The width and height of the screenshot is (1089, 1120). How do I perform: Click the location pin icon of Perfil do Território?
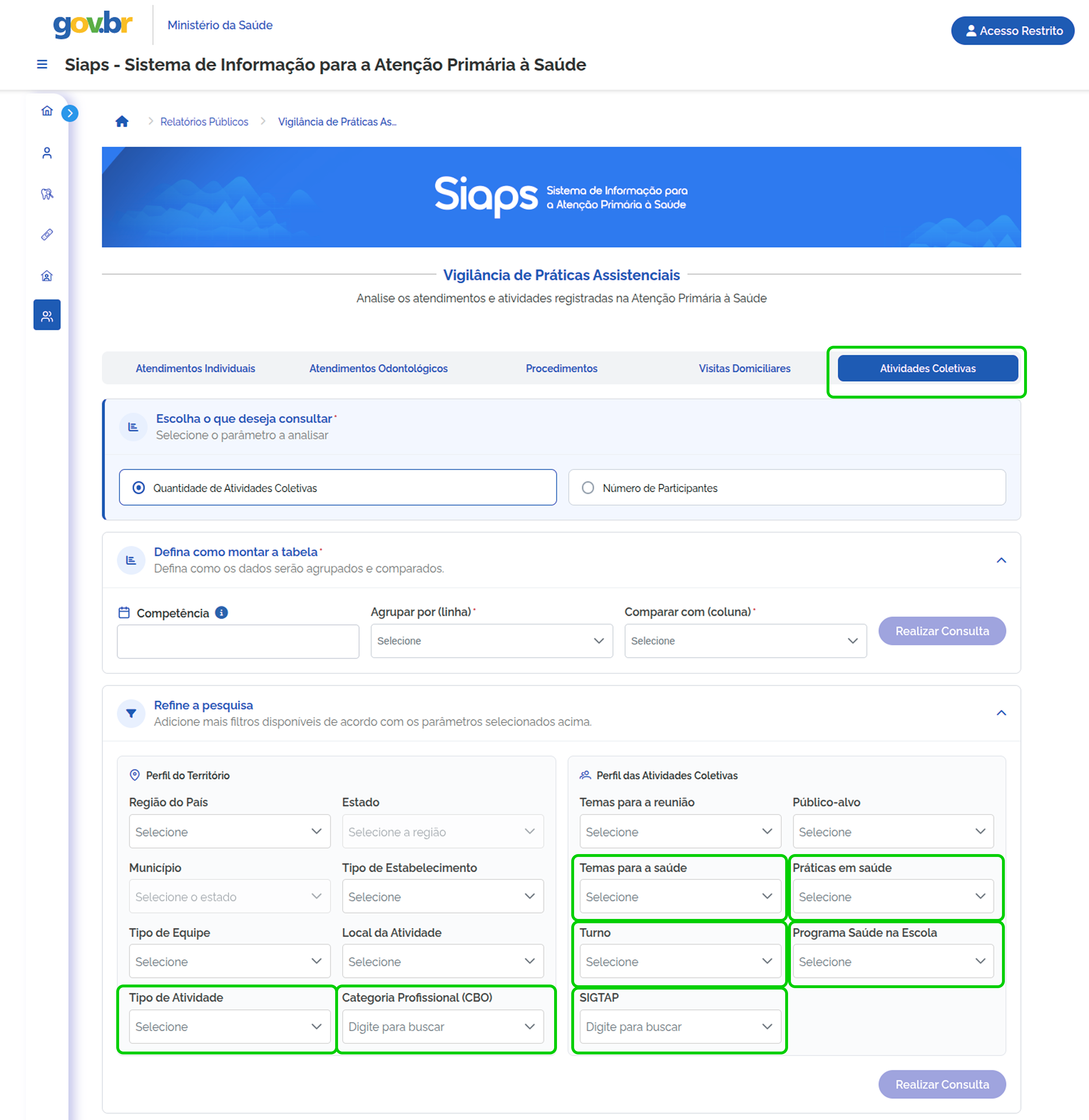134,775
